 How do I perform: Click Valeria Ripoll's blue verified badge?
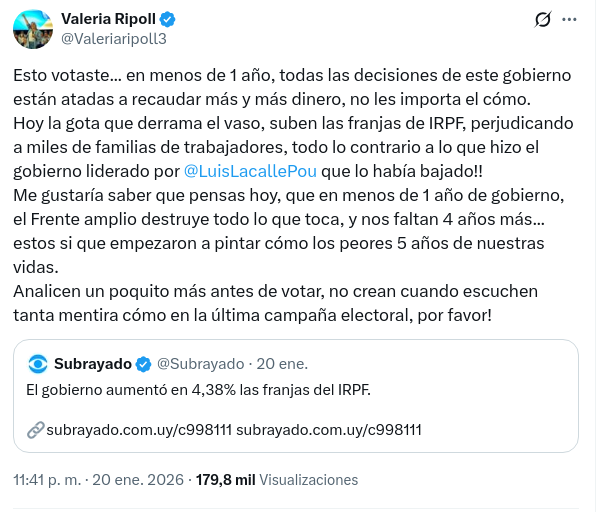(x=168, y=19)
